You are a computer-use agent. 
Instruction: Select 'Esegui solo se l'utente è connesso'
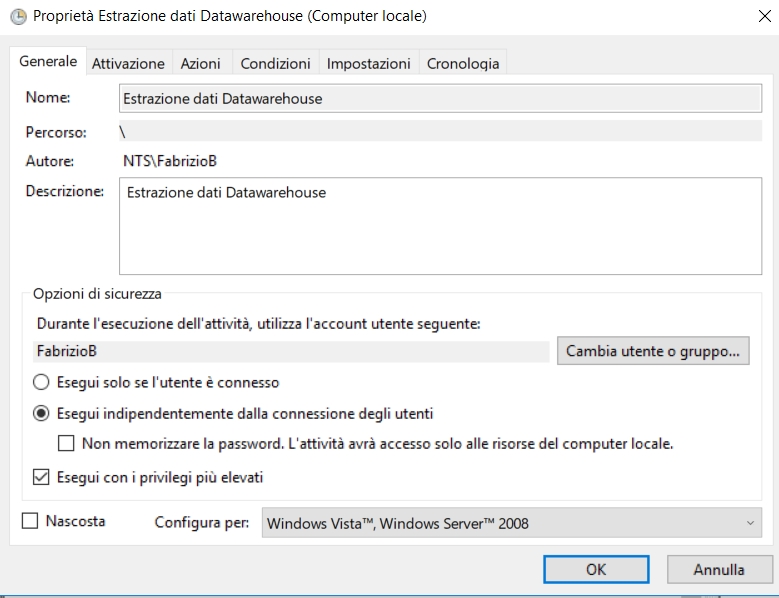pyautogui.click(x=41, y=382)
